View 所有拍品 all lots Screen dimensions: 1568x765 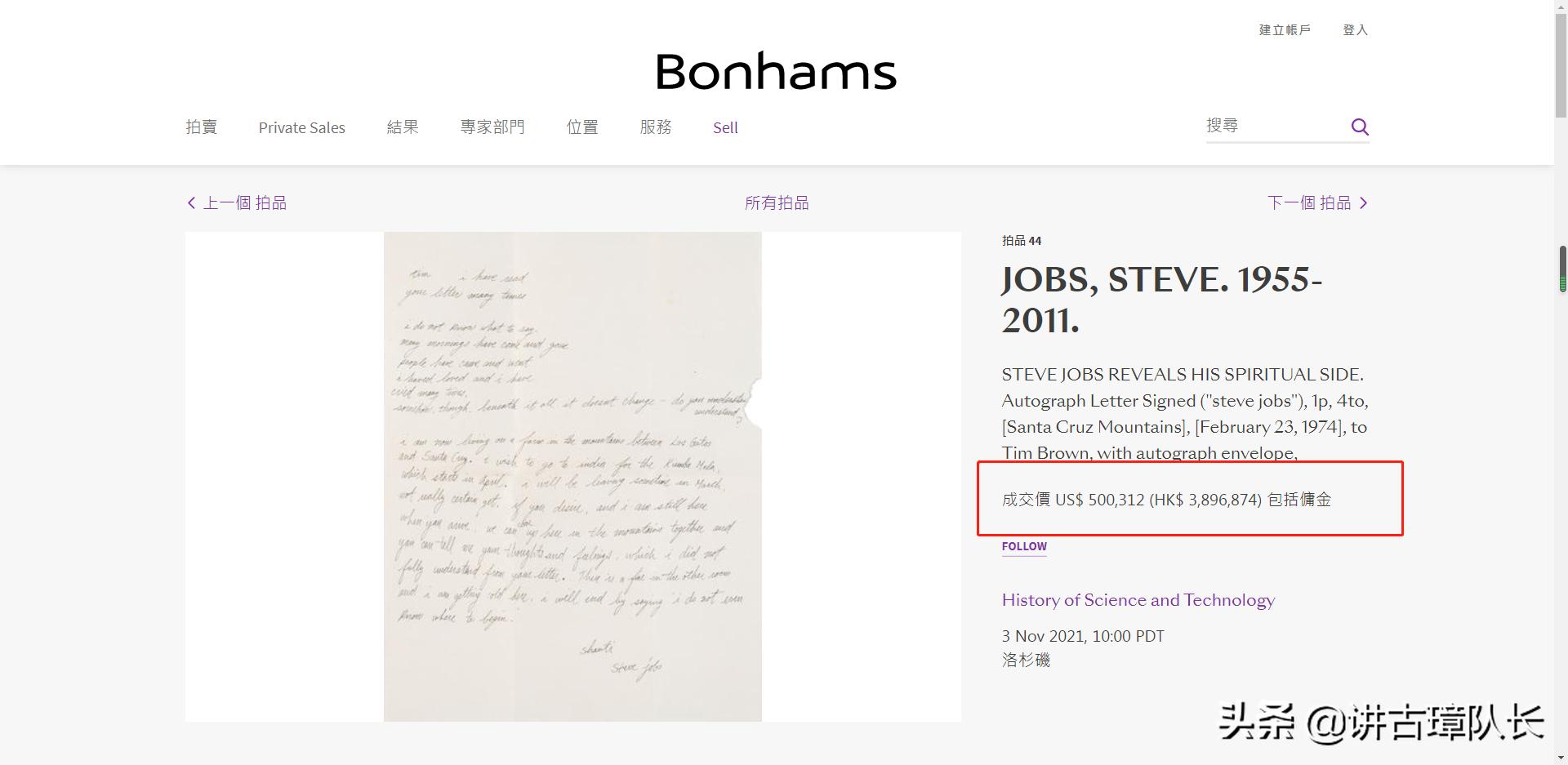pyautogui.click(x=777, y=202)
